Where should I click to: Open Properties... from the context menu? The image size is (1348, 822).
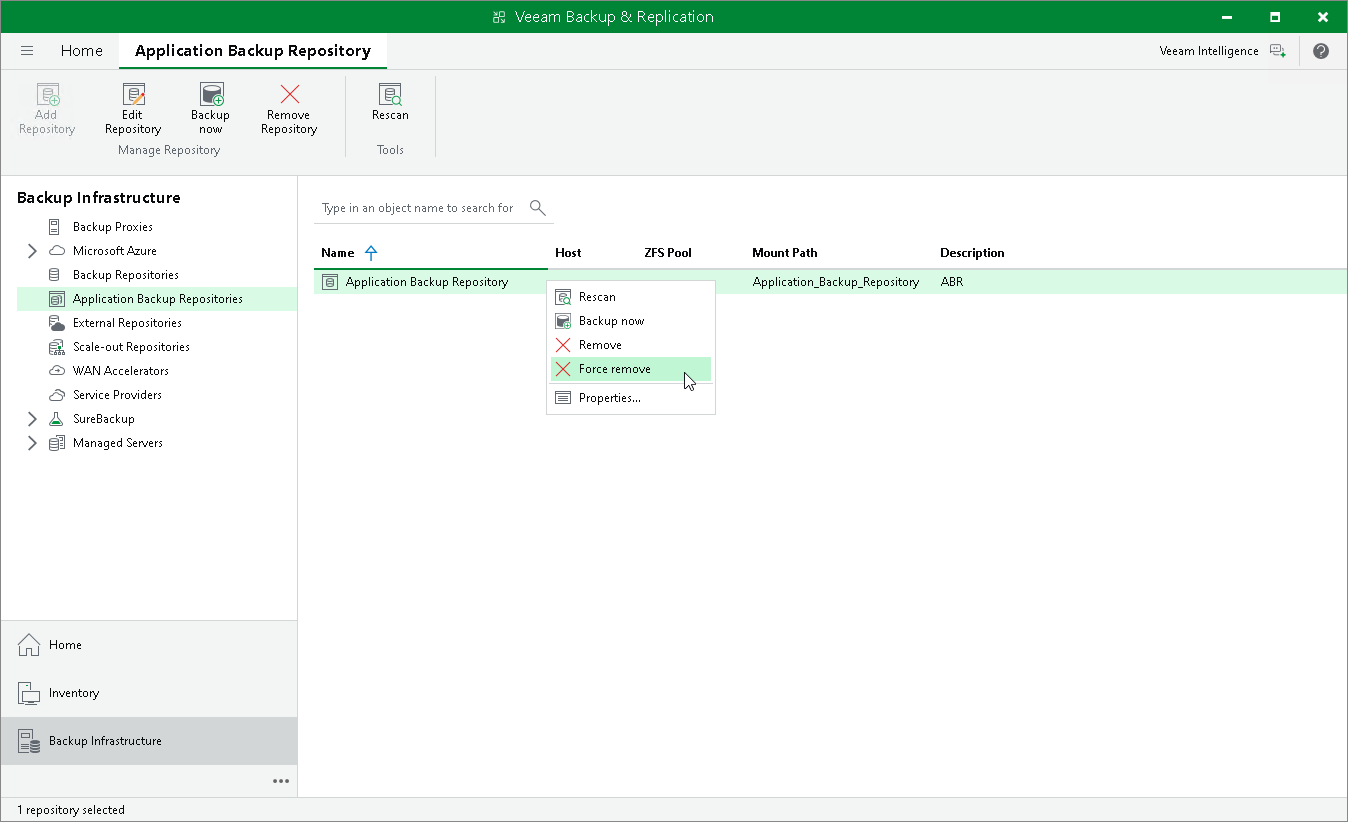pos(631,398)
